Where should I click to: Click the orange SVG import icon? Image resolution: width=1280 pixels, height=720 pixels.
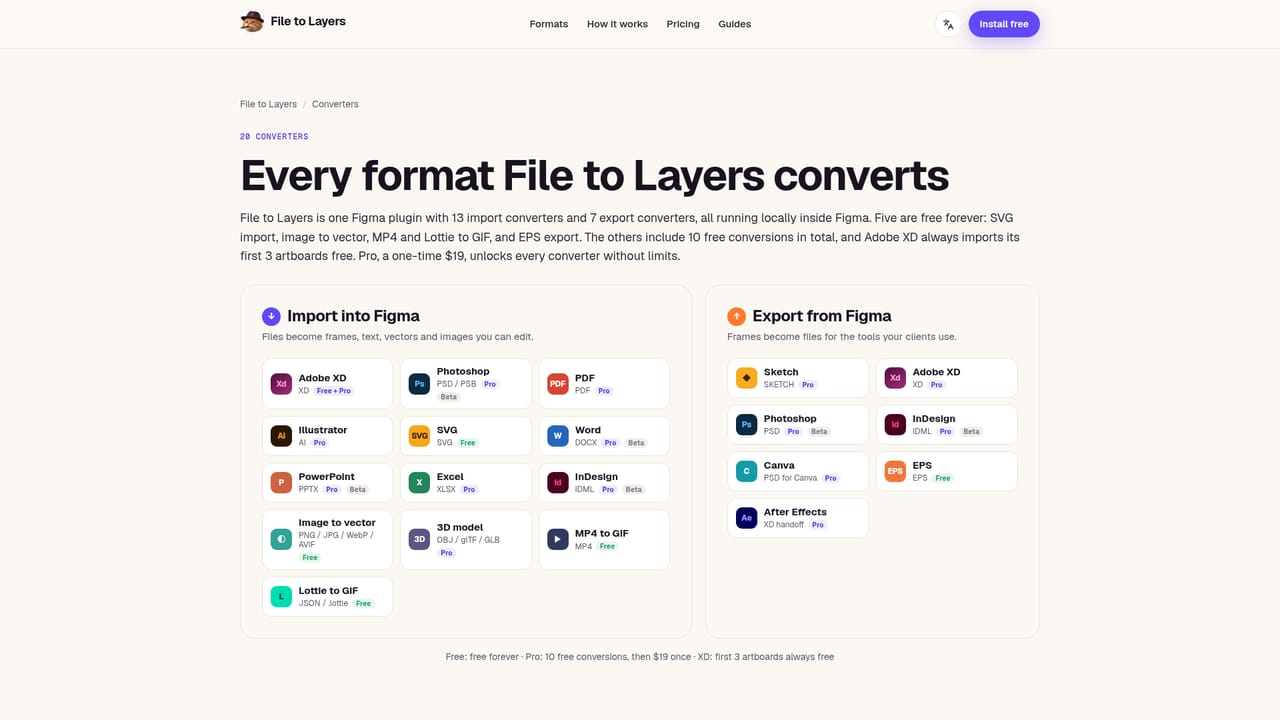[420, 436]
